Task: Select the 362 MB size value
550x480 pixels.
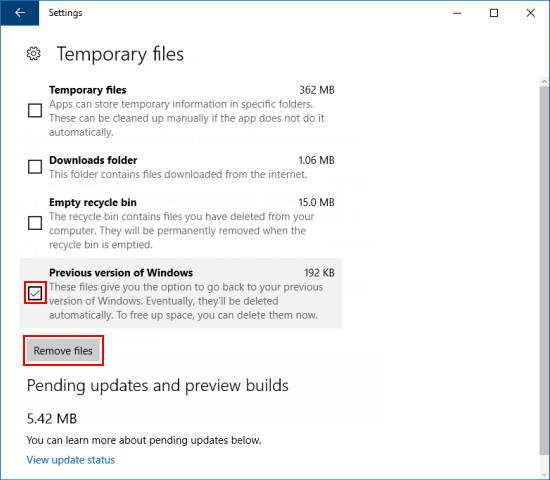Action: point(317,90)
